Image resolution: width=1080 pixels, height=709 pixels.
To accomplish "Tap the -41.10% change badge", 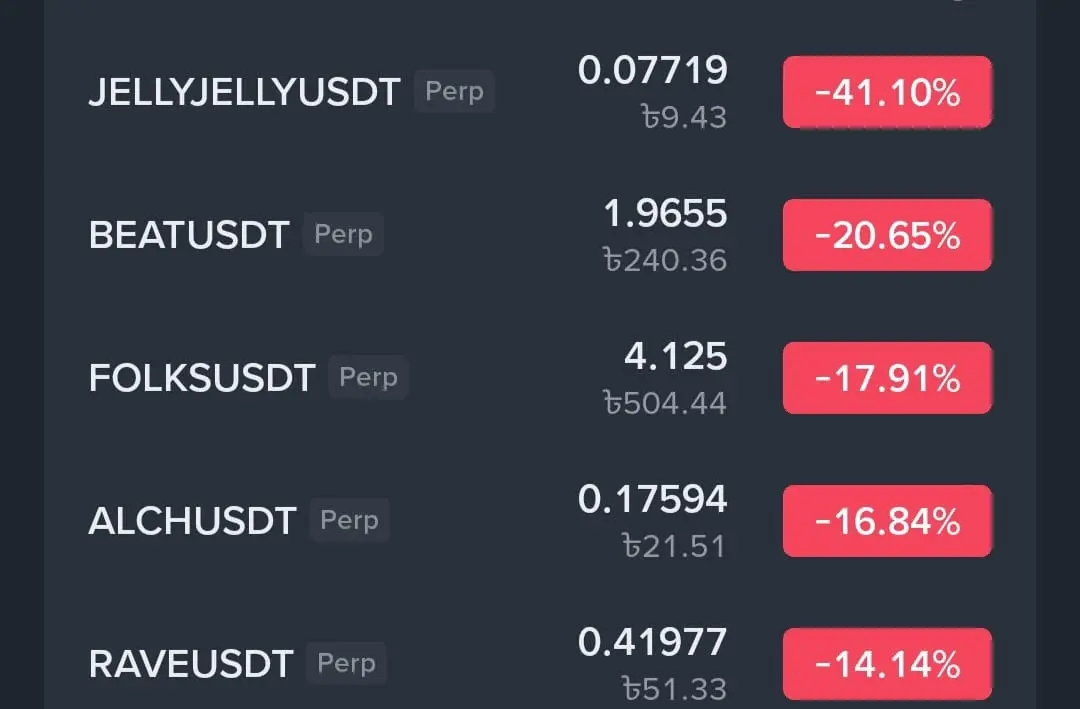I will point(887,93).
